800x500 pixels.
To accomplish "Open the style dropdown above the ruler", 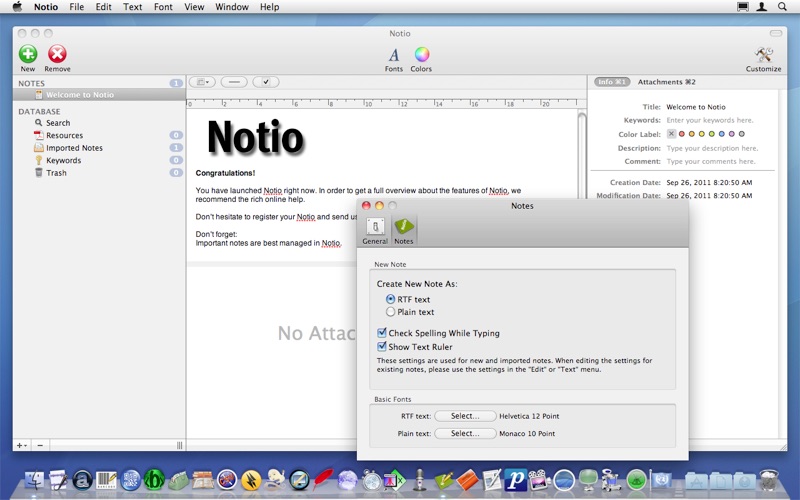I will point(203,82).
